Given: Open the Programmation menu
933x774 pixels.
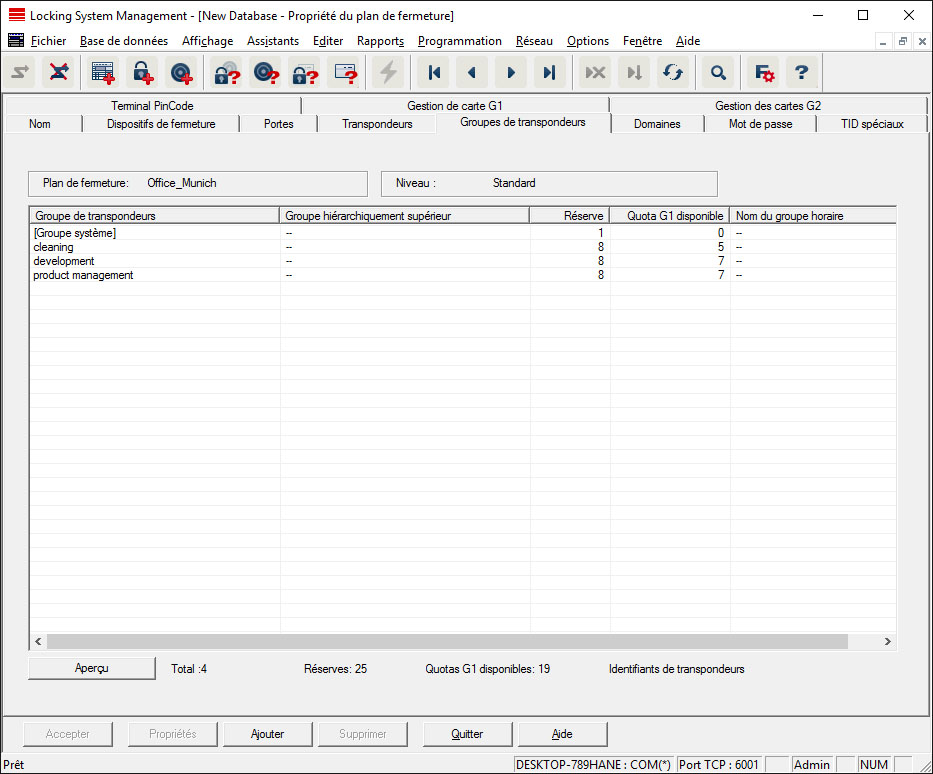Looking at the screenshot, I should tap(459, 41).
